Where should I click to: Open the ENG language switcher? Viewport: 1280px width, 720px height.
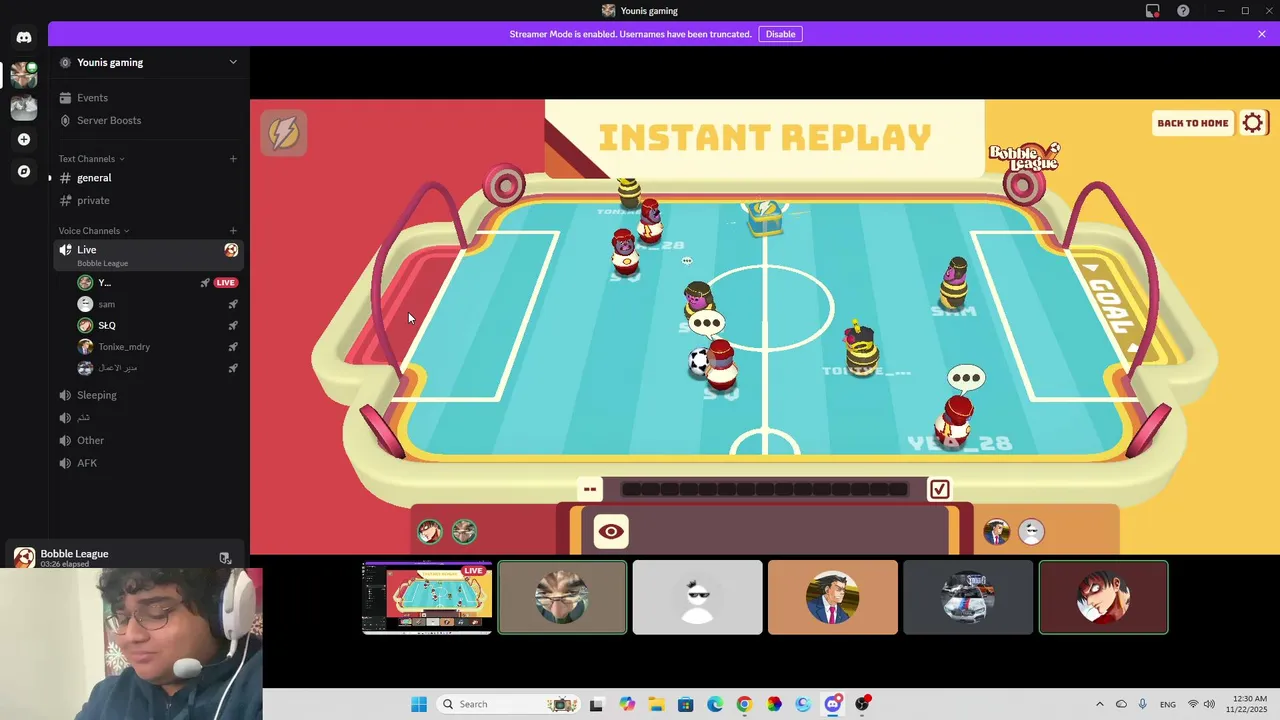click(x=1167, y=704)
